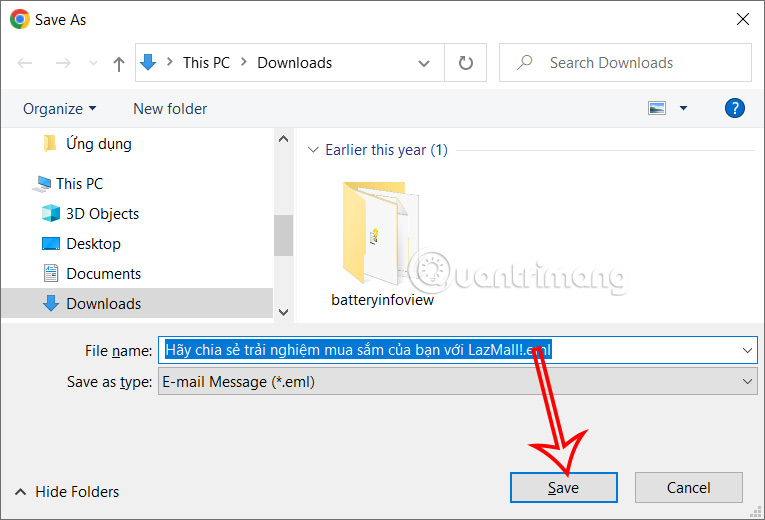Click the Desktop monitor icon
This screenshot has height=520, width=765.
[51, 243]
